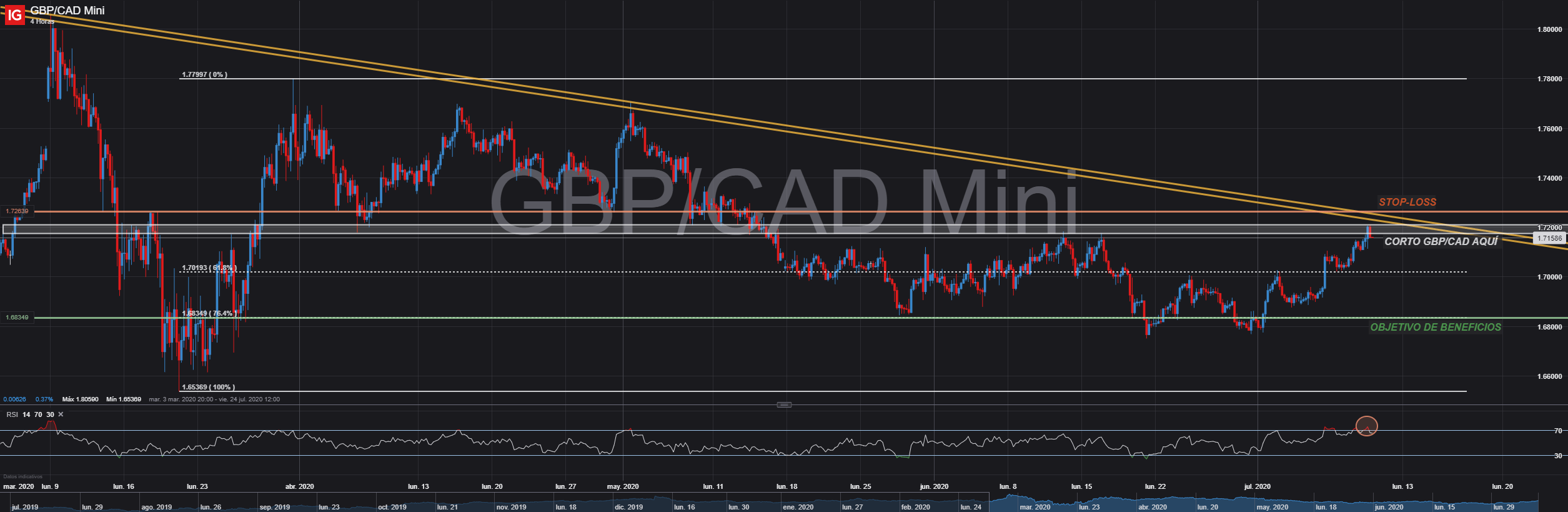Click the 0.37% change value
The image size is (1568, 512).
coord(44,399)
